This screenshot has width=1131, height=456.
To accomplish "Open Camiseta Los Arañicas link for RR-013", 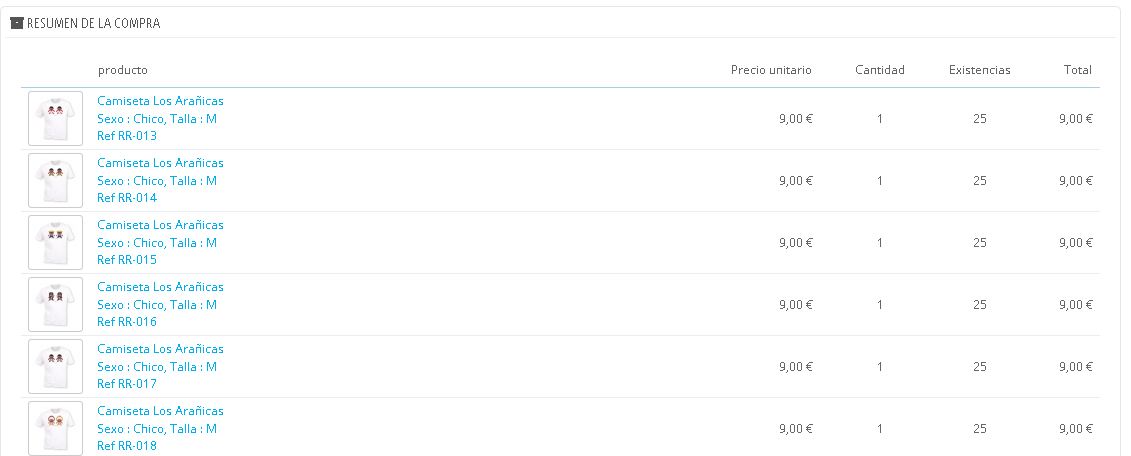I will click(x=160, y=101).
